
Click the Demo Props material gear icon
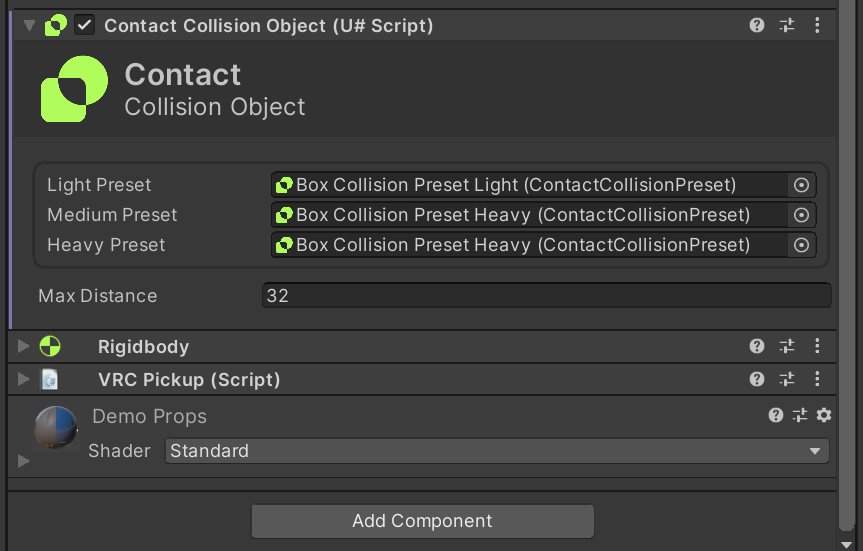click(x=823, y=416)
